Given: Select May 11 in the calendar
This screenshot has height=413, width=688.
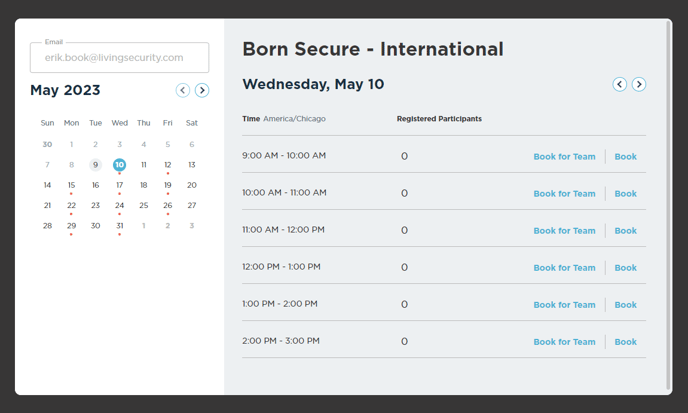Looking at the screenshot, I should tap(143, 165).
